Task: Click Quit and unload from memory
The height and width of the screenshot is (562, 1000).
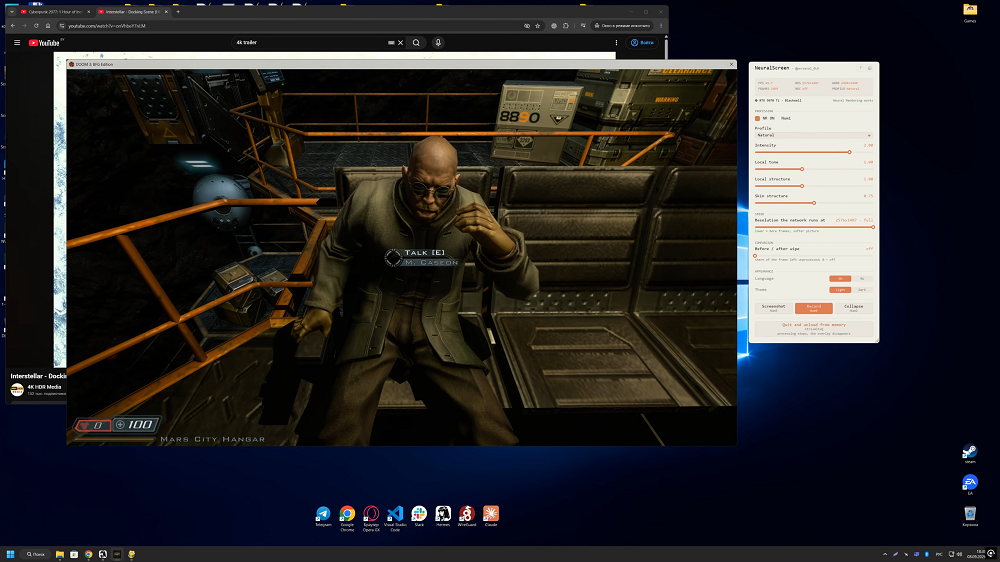Action: tap(814, 329)
